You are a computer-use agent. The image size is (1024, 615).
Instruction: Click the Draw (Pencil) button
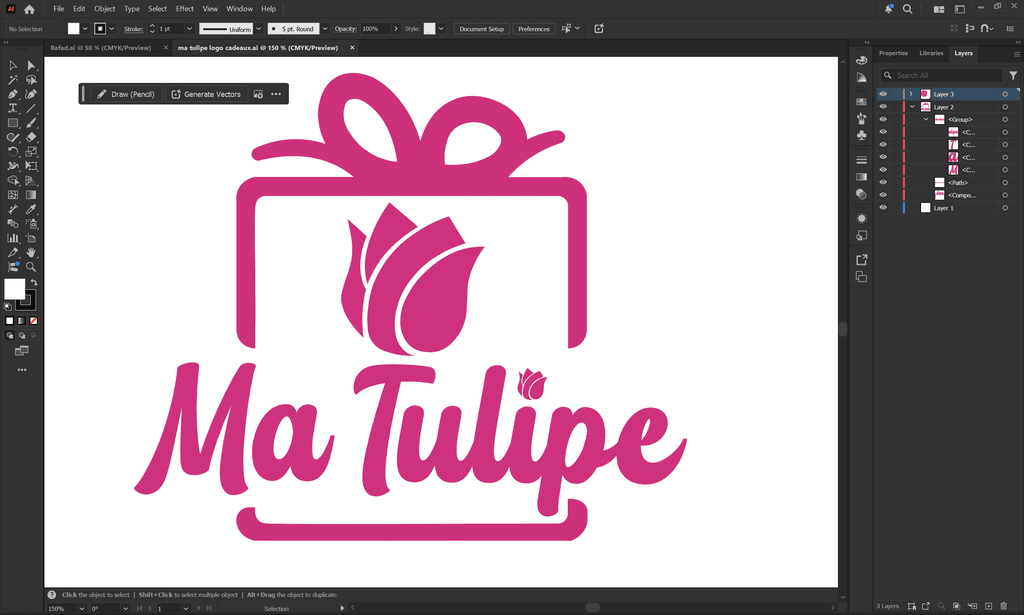pos(126,94)
